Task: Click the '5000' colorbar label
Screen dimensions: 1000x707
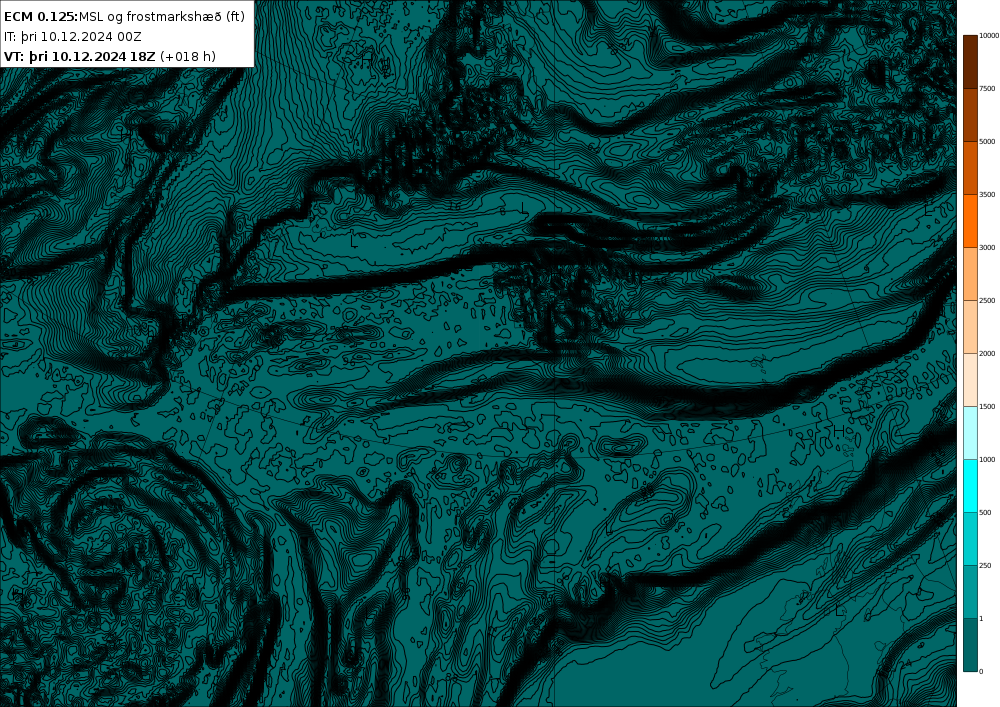Action: coord(987,142)
